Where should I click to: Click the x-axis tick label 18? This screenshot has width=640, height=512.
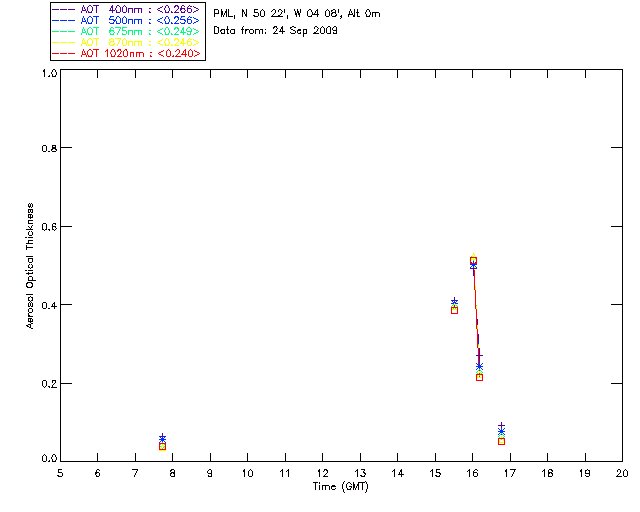tap(548, 473)
